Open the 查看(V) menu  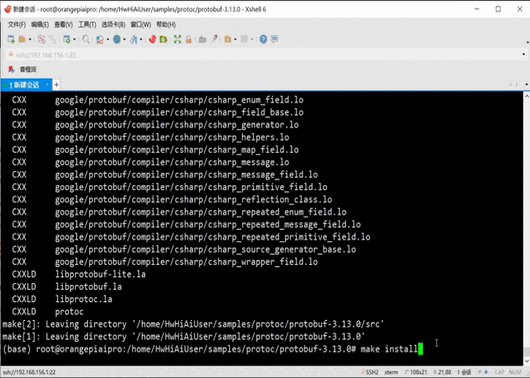tap(64, 25)
